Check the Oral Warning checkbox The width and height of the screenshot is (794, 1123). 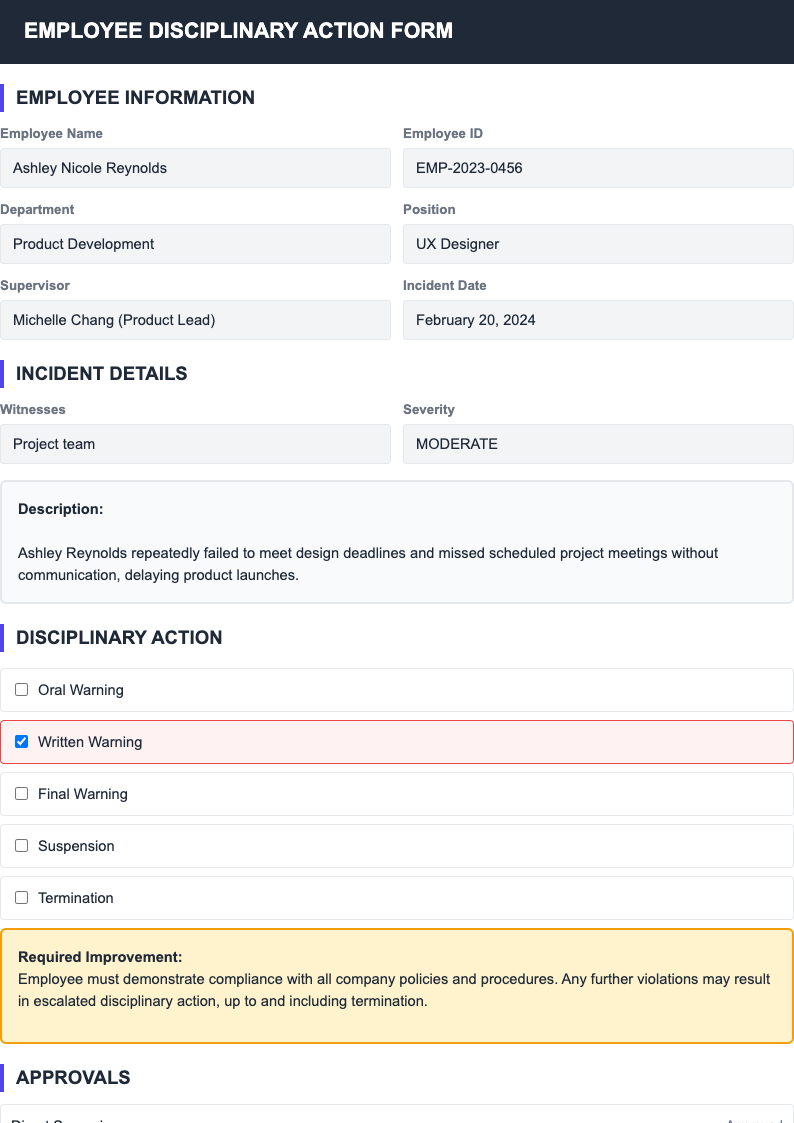21,689
